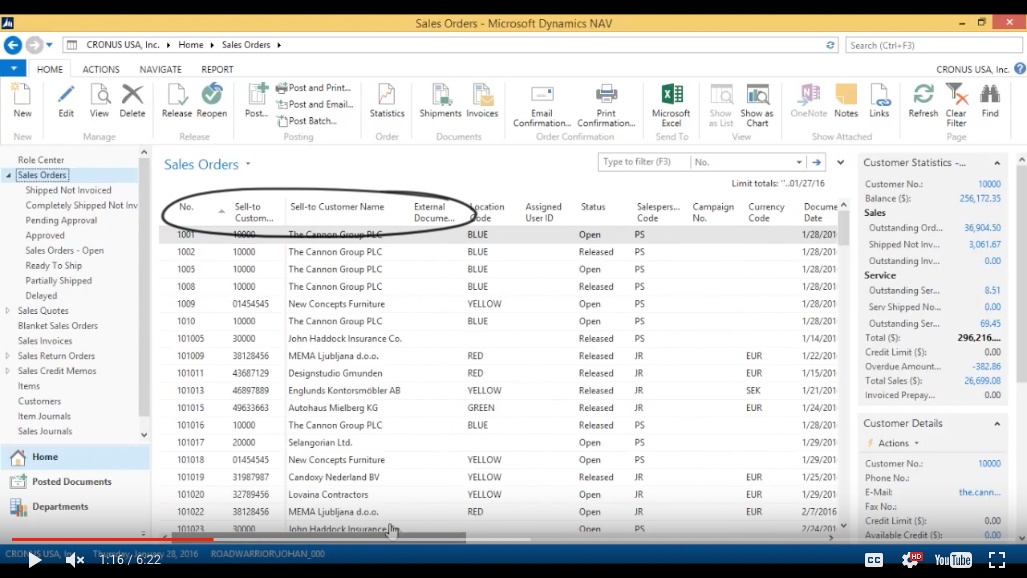1027x578 pixels.
Task: Enter fullscreen video mode
Action: point(997,560)
